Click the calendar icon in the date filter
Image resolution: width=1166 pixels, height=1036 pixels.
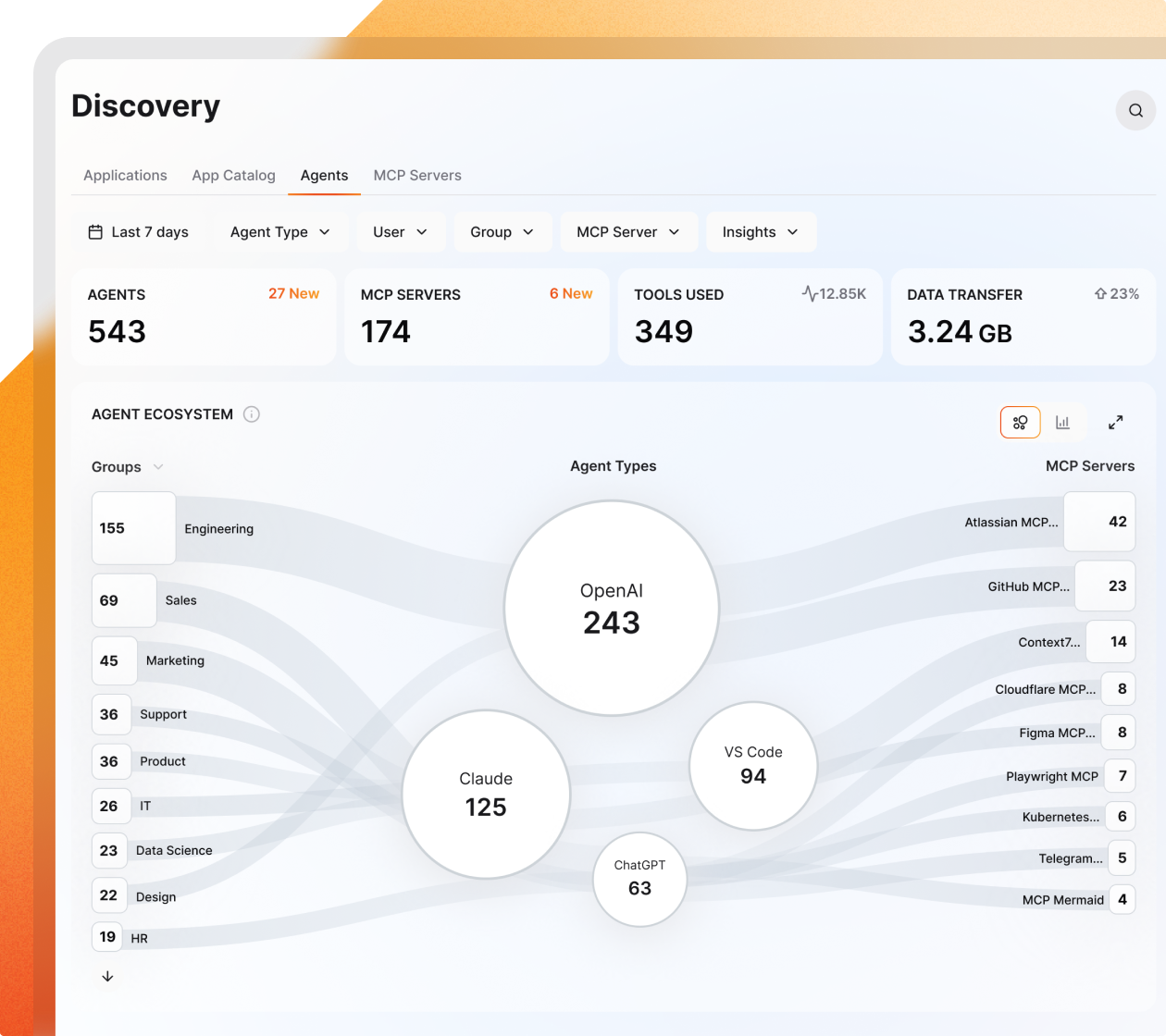(95, 231)
